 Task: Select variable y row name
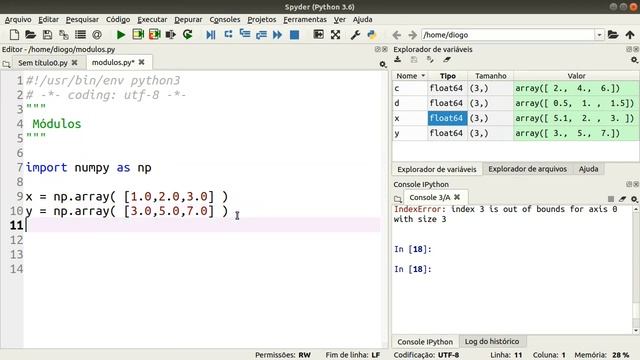coord(410,133)
